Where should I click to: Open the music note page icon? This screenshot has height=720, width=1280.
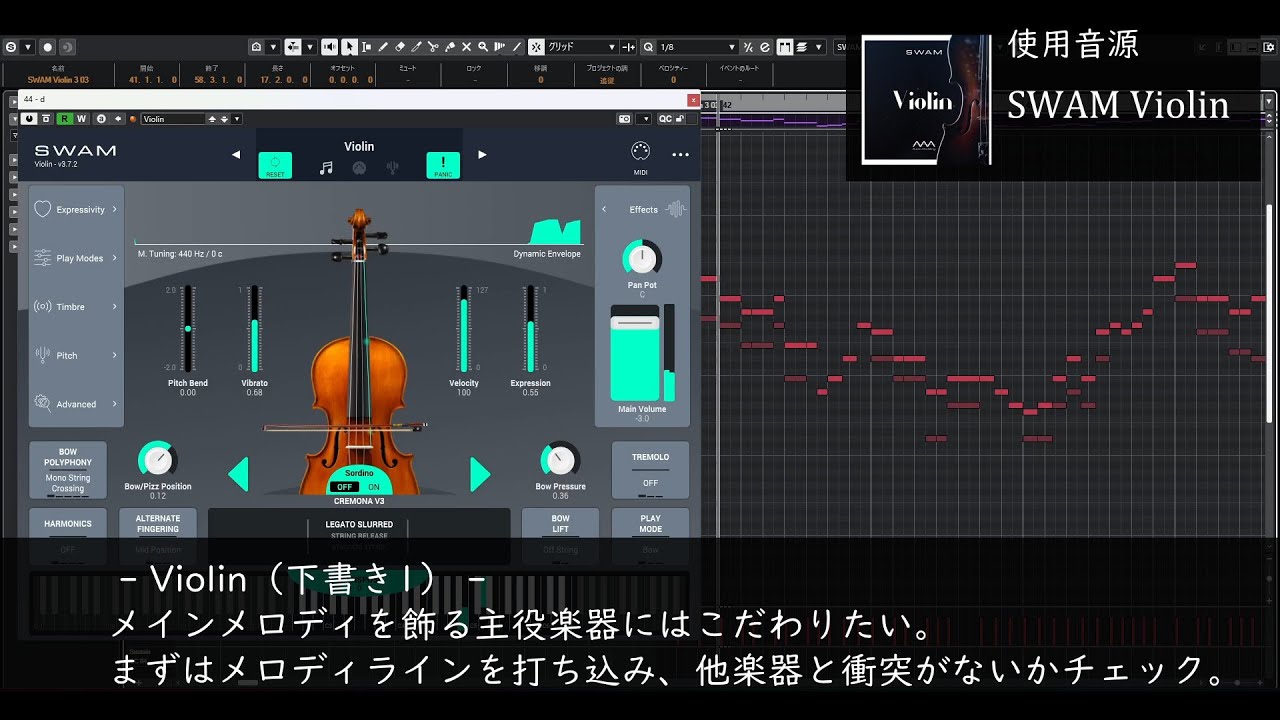[x=326, y=168]
